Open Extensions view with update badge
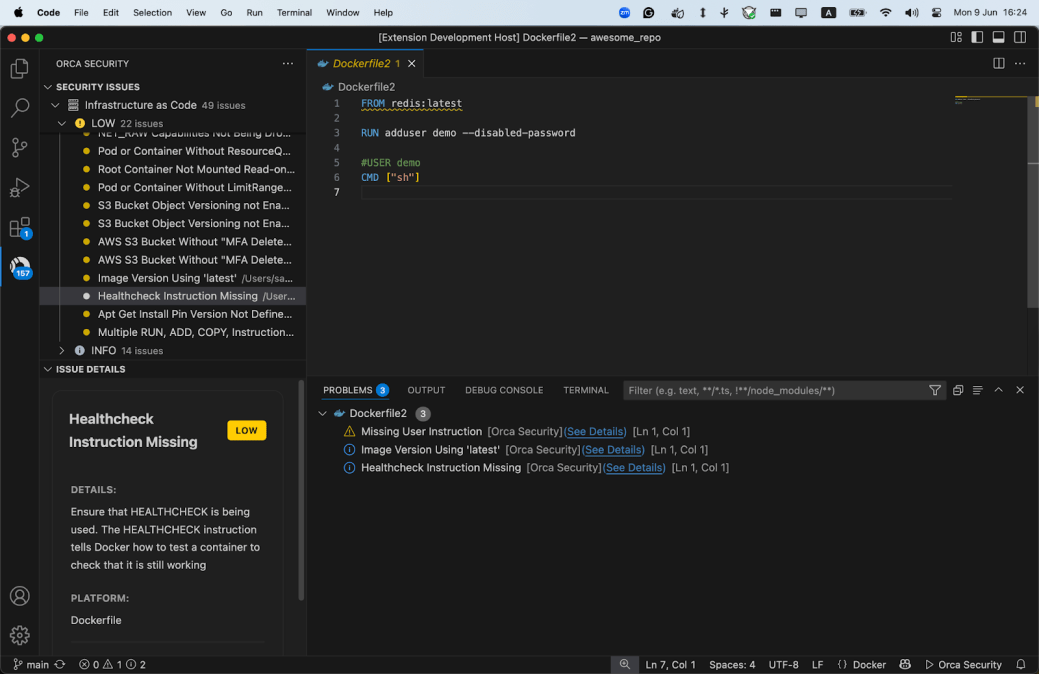 [x=20, y=227]
